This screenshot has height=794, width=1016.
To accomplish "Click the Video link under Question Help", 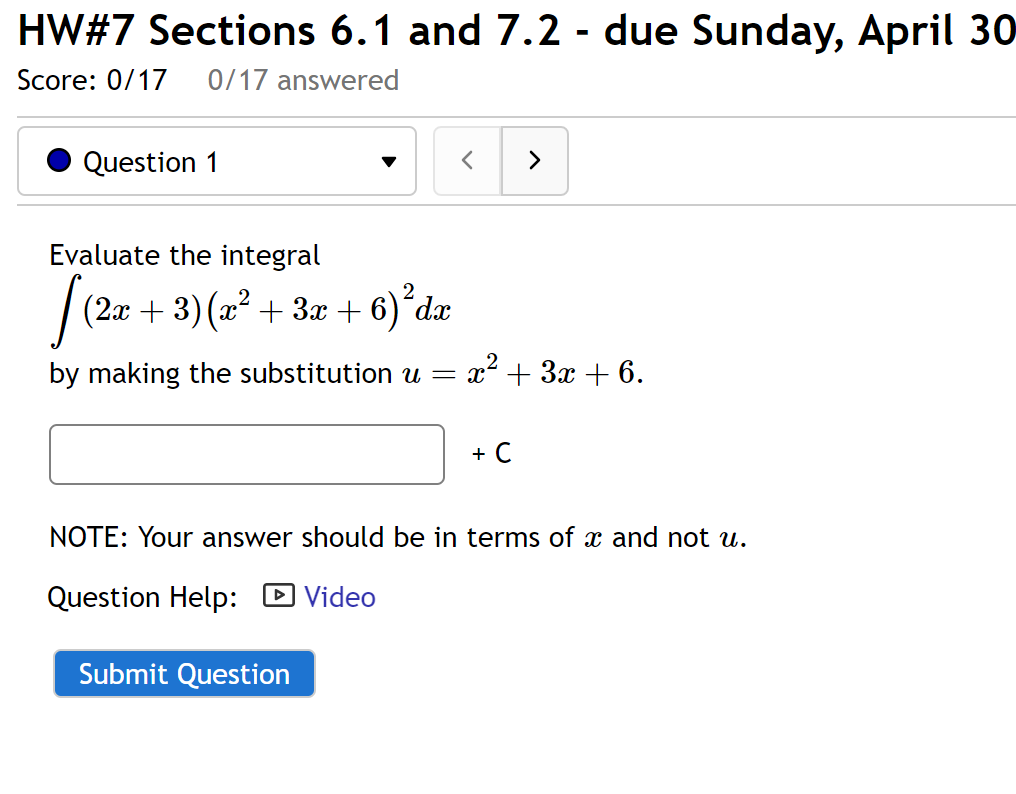I will point(340,596).
